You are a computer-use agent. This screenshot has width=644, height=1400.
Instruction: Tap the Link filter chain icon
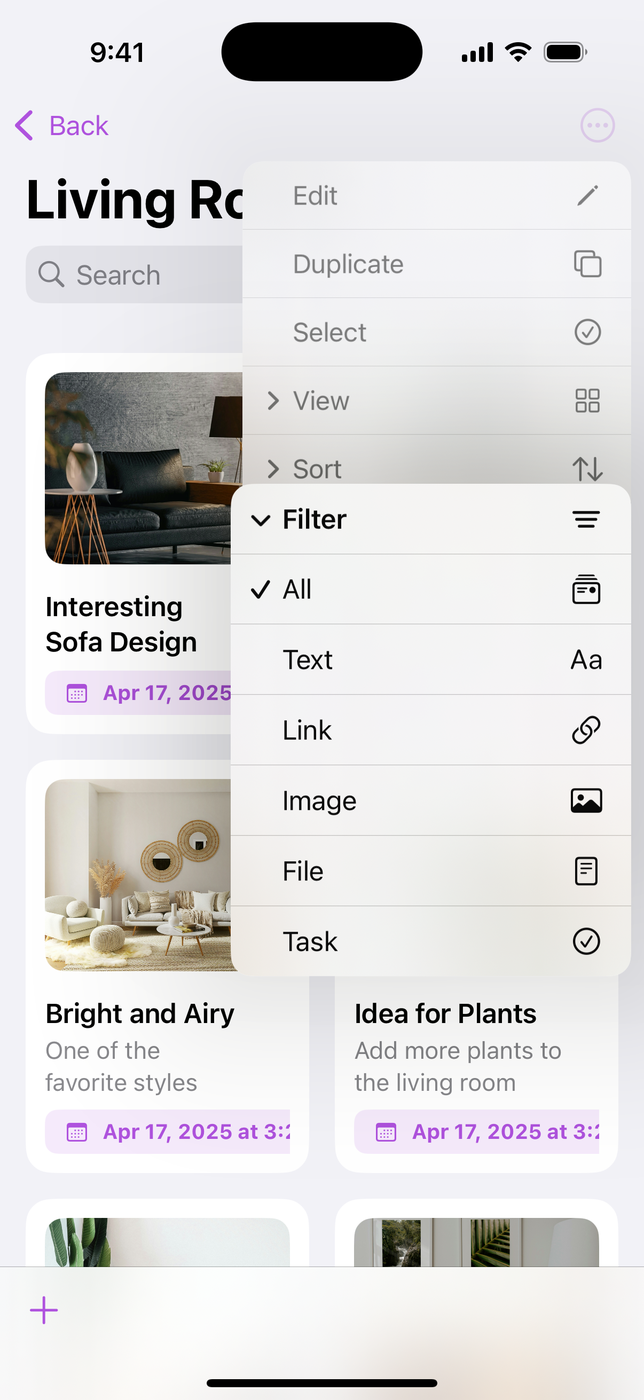[586, 730]
